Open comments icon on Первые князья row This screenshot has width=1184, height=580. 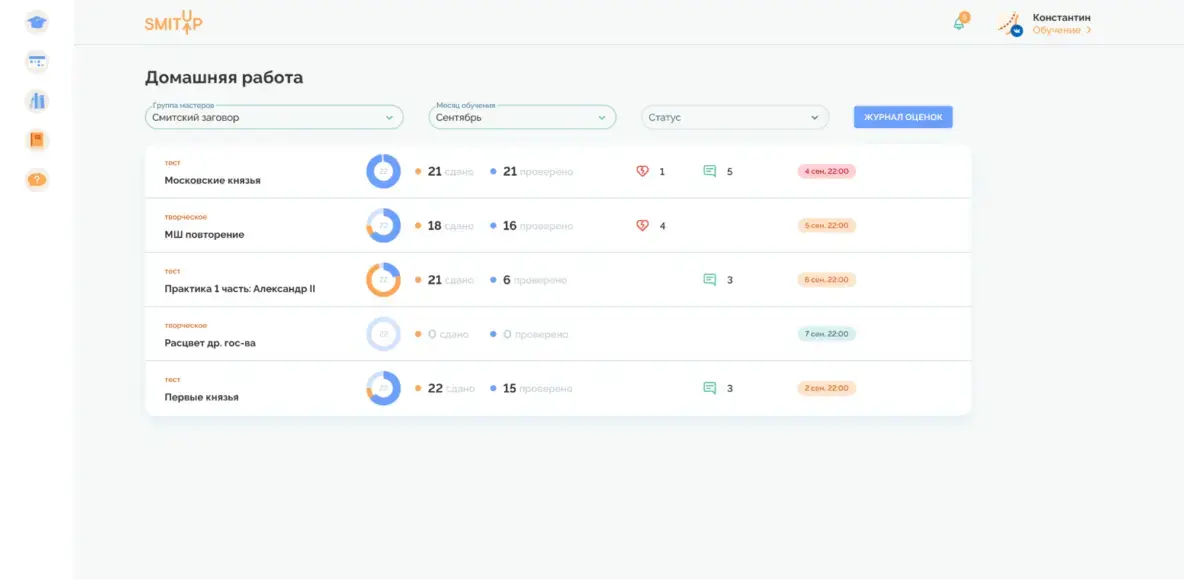tap(710, 388)
